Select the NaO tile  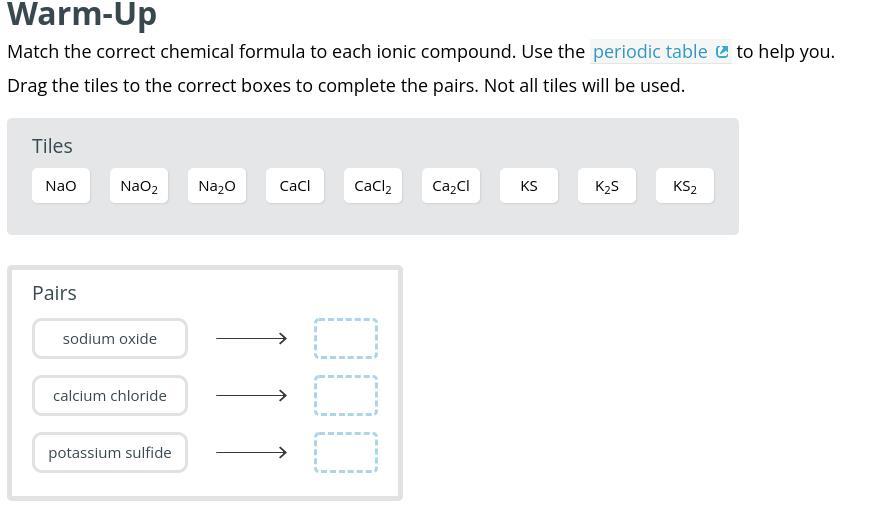coord(61,186)
